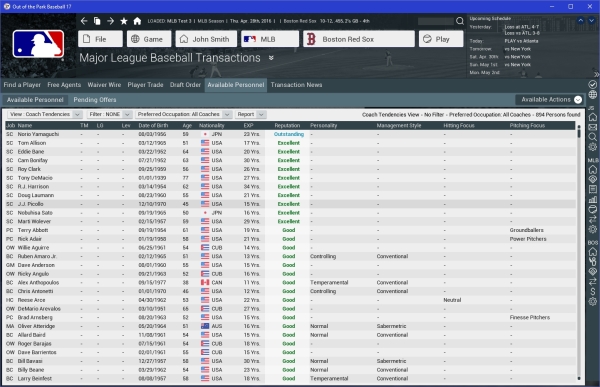Select the Pending Offers subtab
Screen dimensions: 600x387
click(95, 100)
